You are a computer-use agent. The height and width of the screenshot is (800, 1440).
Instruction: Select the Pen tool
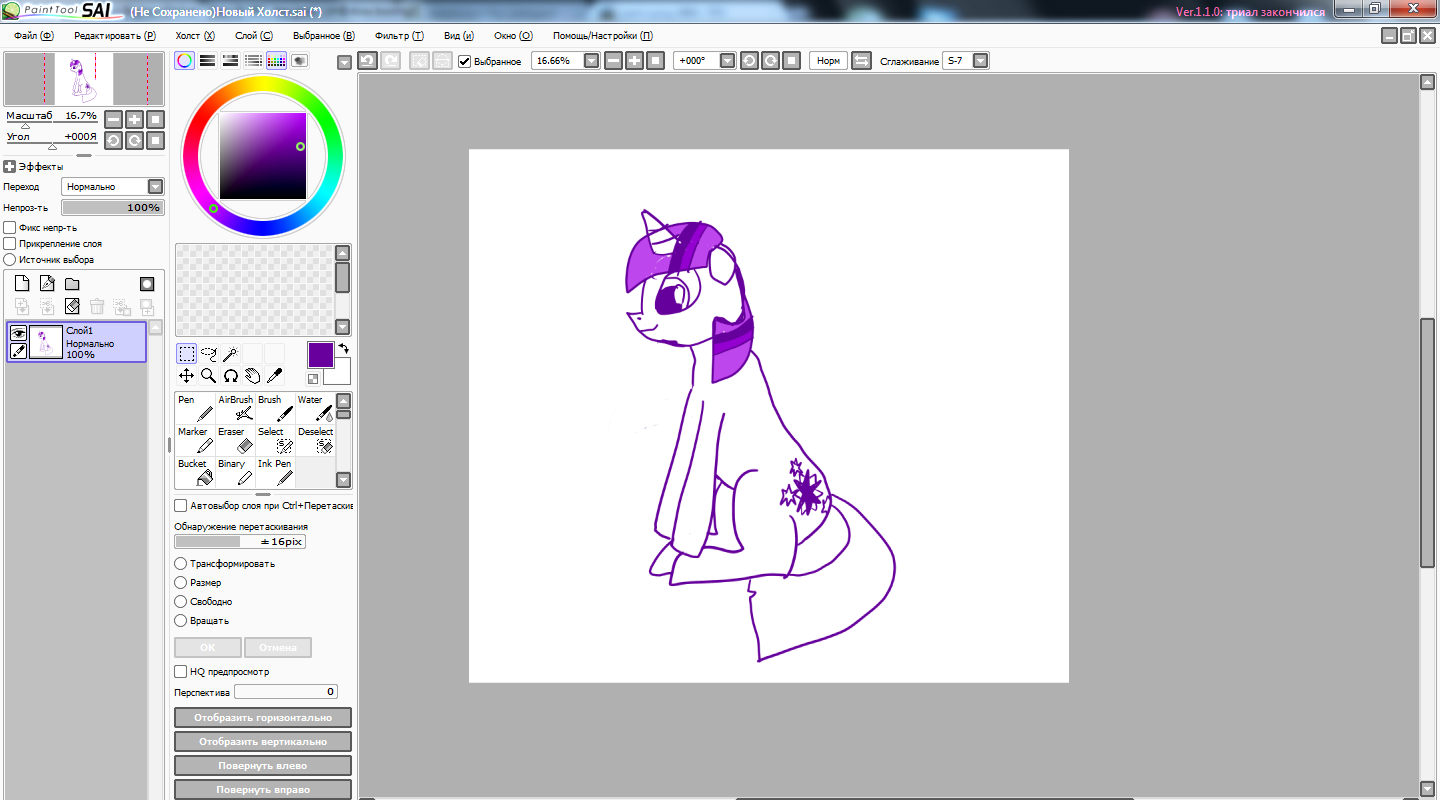[x=195, y=408]
